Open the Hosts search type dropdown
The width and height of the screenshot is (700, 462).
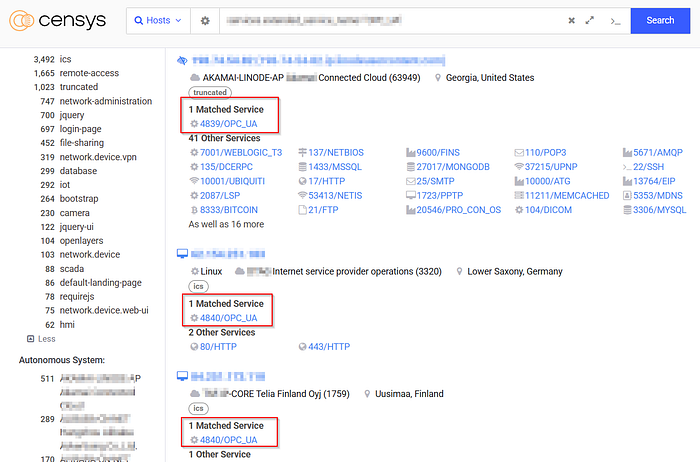158,21
